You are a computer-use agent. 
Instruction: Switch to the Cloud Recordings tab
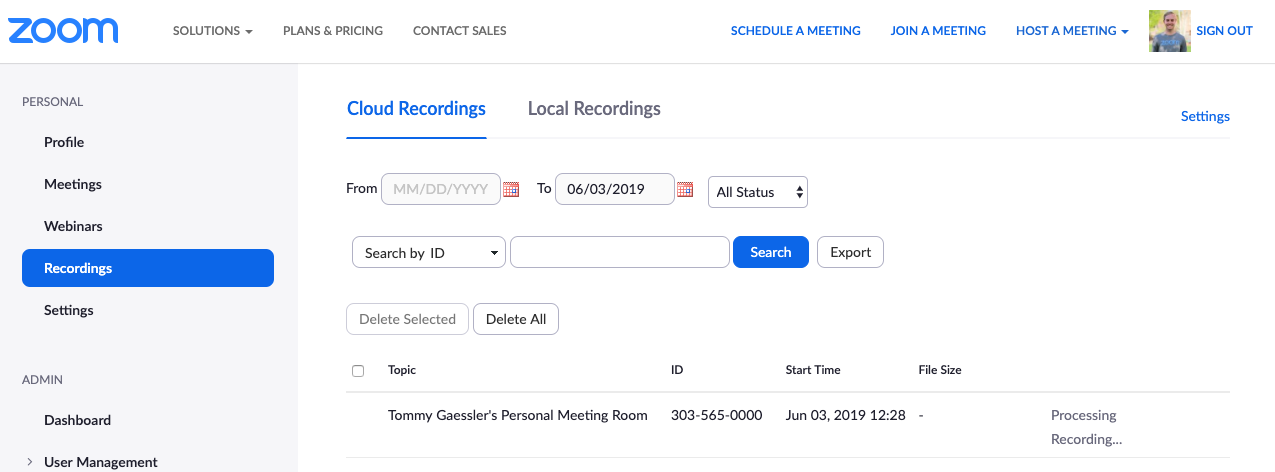416,109
